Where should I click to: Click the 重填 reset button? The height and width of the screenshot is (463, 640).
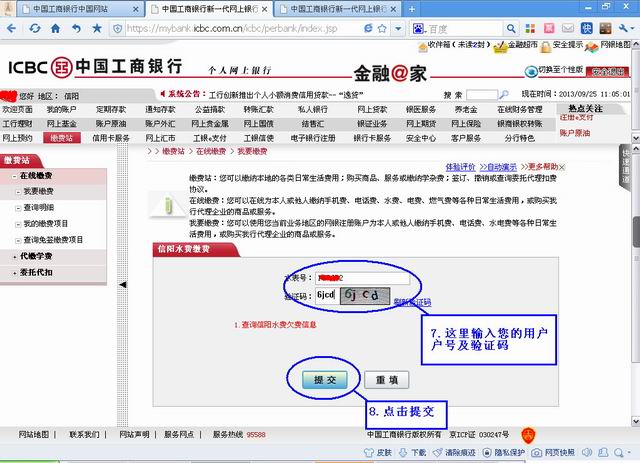pyautogui.click(x=385, y=380)
